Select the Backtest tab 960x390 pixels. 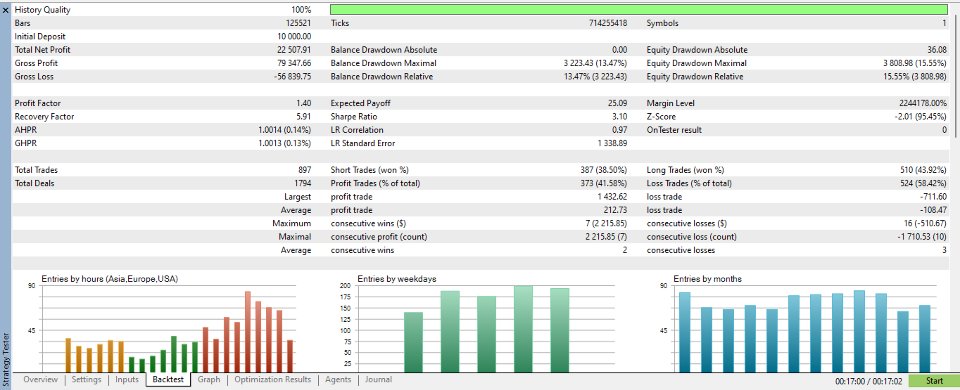pyautogui.click(x=168, y=380)
